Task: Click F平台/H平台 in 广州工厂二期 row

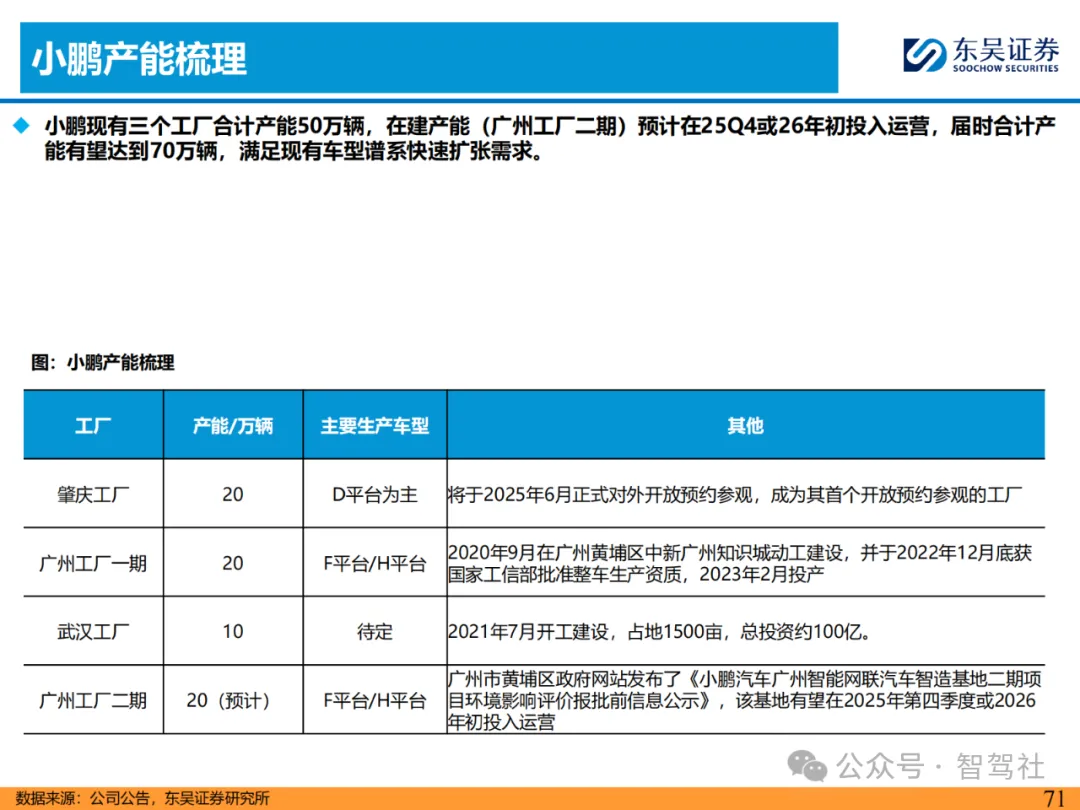Action: pyautogui.click(x=375, y=700)
